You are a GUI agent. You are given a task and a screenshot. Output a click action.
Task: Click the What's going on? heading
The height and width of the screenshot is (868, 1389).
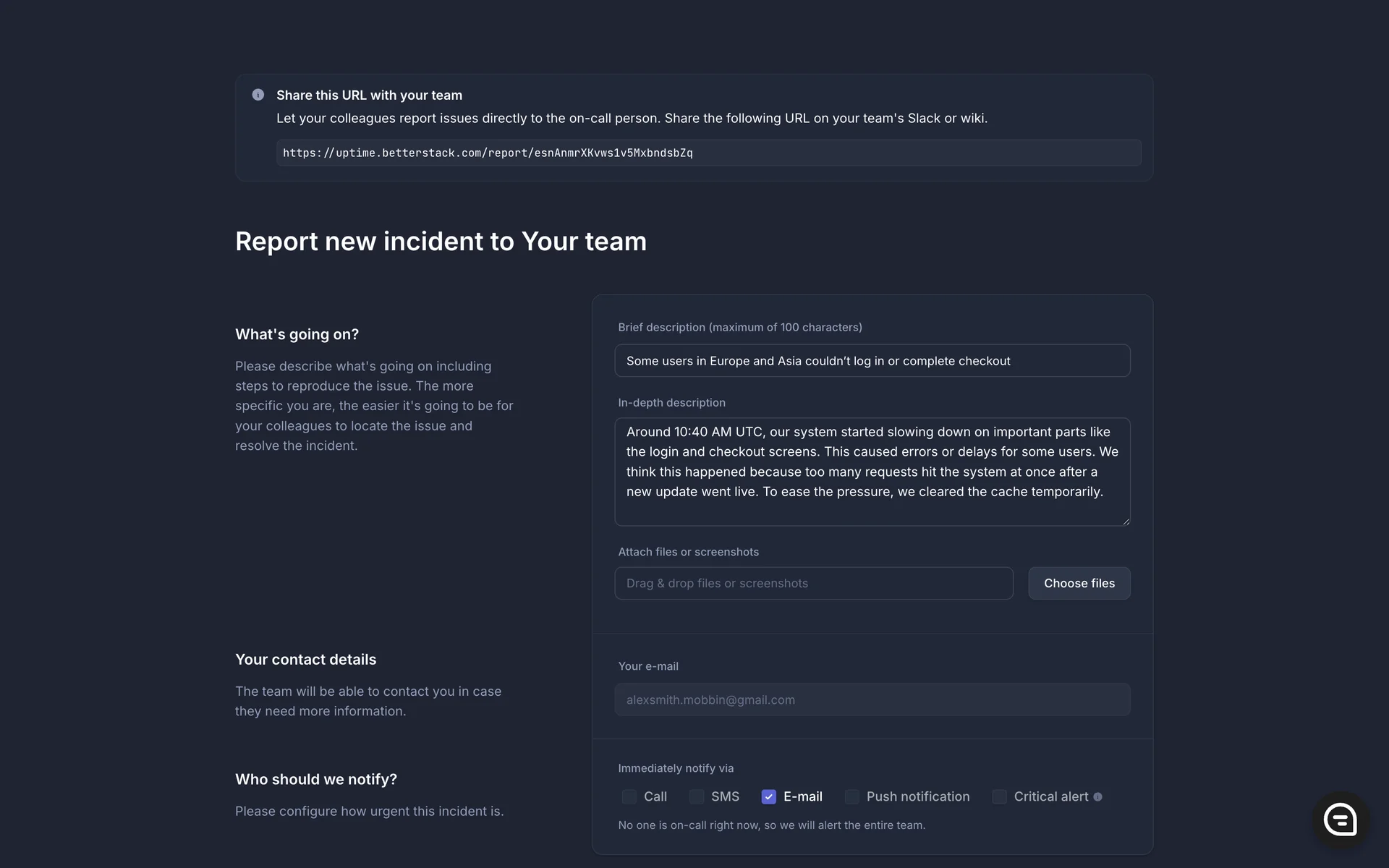tap(297, 334)
